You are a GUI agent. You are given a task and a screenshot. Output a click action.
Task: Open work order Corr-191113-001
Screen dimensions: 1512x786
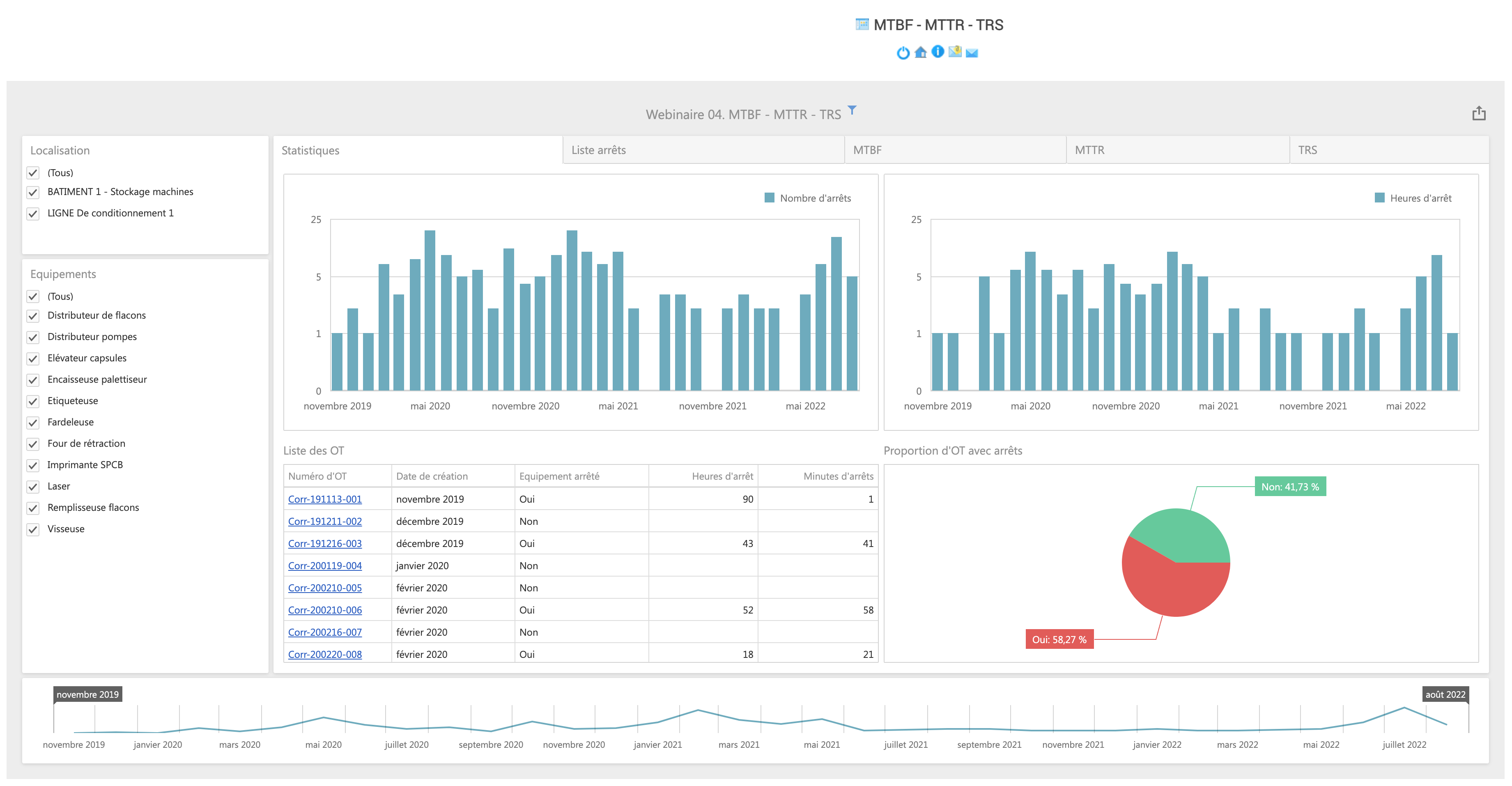click(324, 499)
